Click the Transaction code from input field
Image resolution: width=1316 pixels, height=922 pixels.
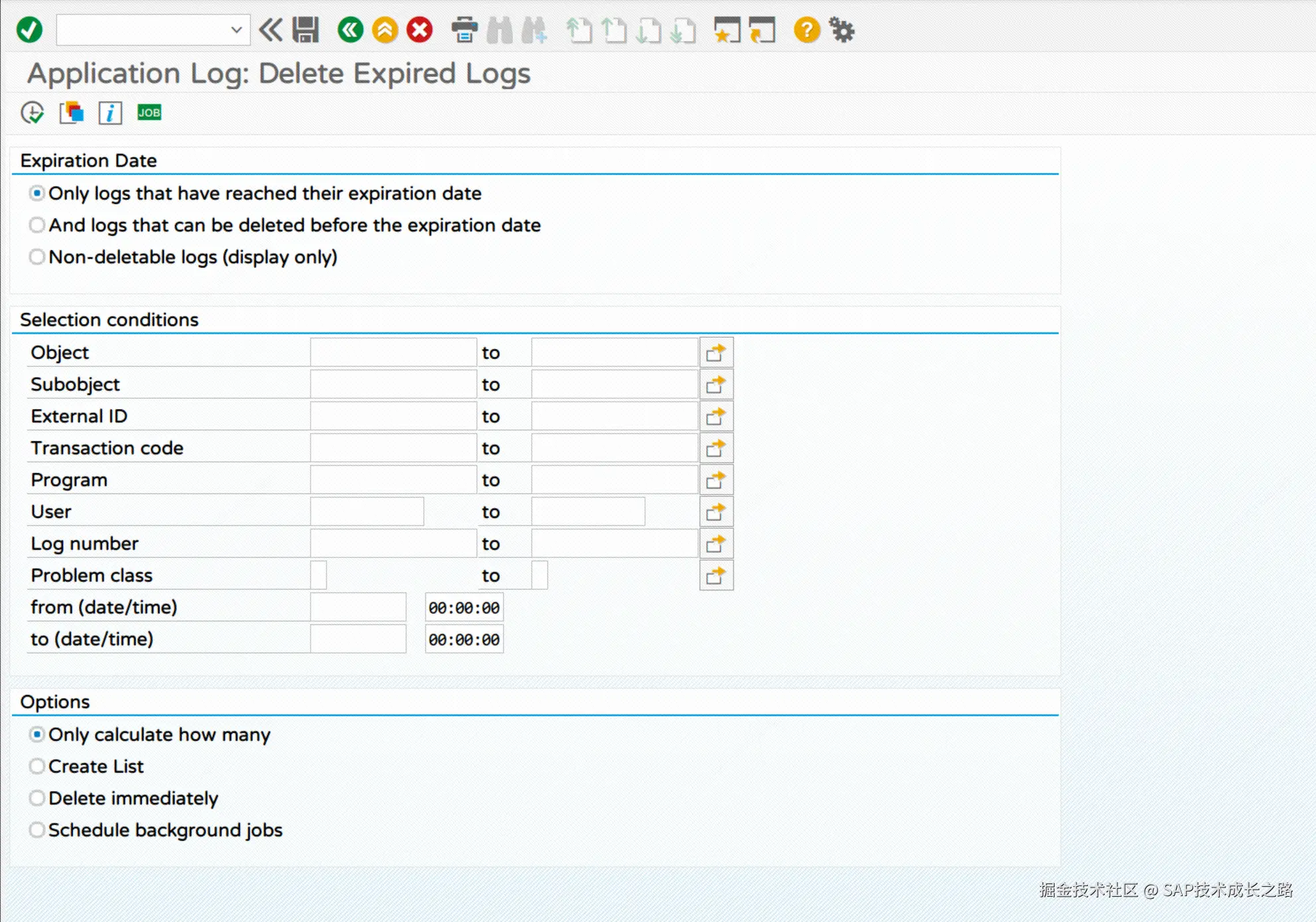point(393,448)
